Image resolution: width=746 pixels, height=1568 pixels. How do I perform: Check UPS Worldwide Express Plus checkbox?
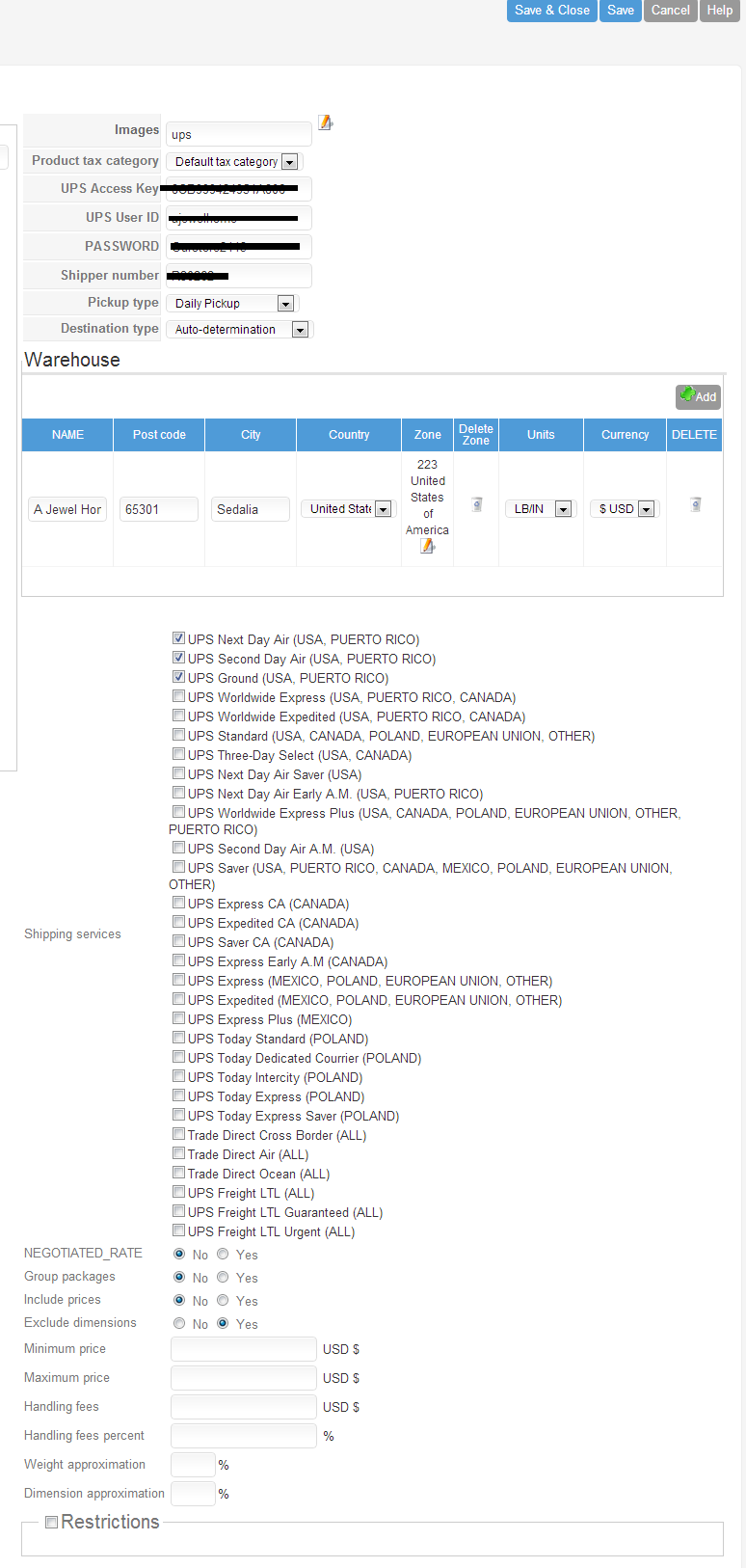(x=178, y=812)
